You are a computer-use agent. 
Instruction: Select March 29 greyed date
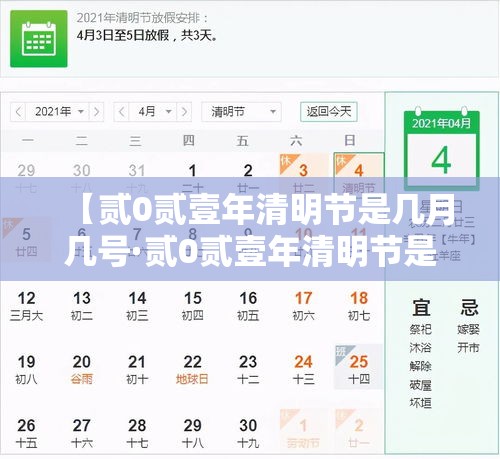[x=26, y=178]
